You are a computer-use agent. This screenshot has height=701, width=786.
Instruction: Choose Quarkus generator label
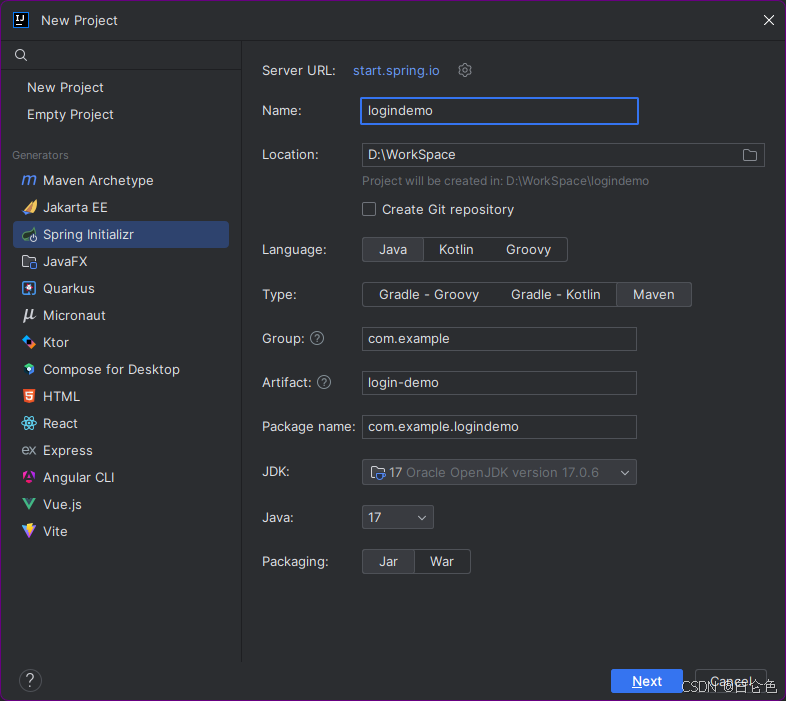(69, 289)
